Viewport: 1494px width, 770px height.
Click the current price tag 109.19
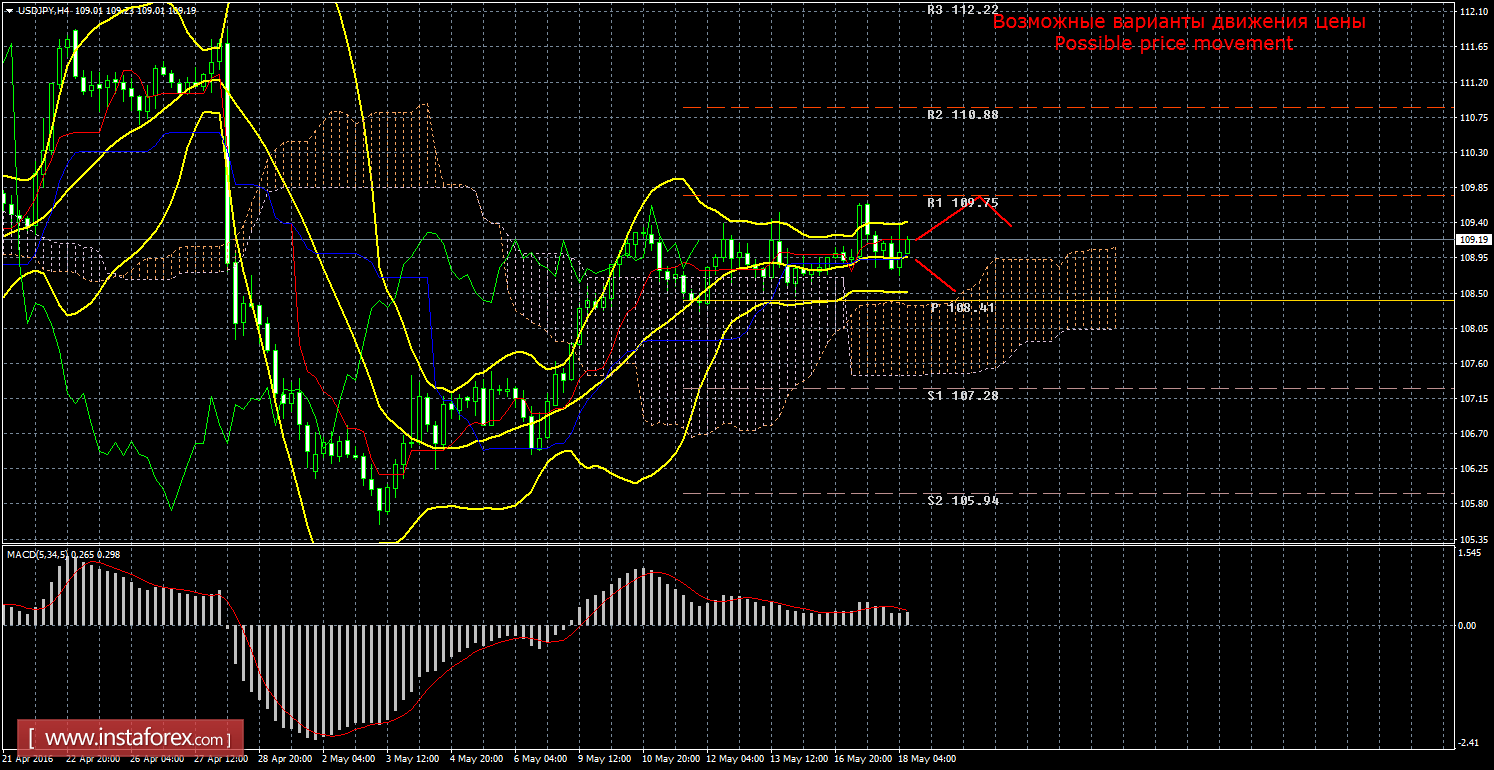pos(1470,240)
